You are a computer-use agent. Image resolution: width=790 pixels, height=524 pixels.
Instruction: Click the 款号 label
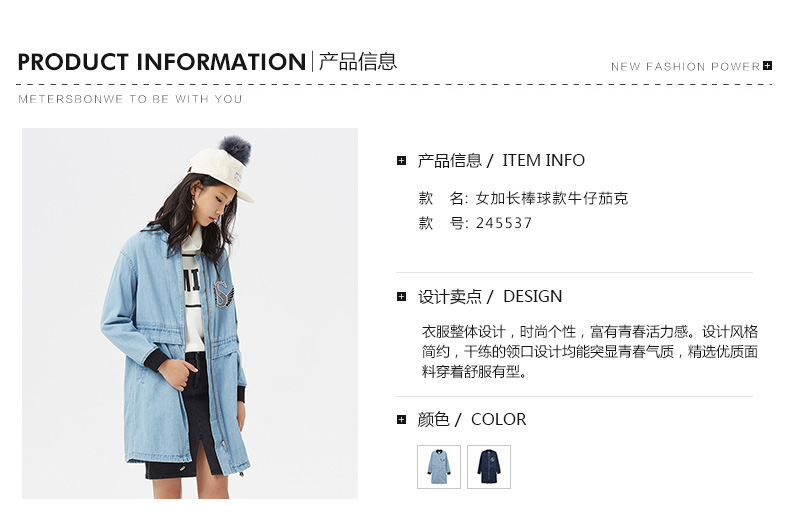click(443, 223)
